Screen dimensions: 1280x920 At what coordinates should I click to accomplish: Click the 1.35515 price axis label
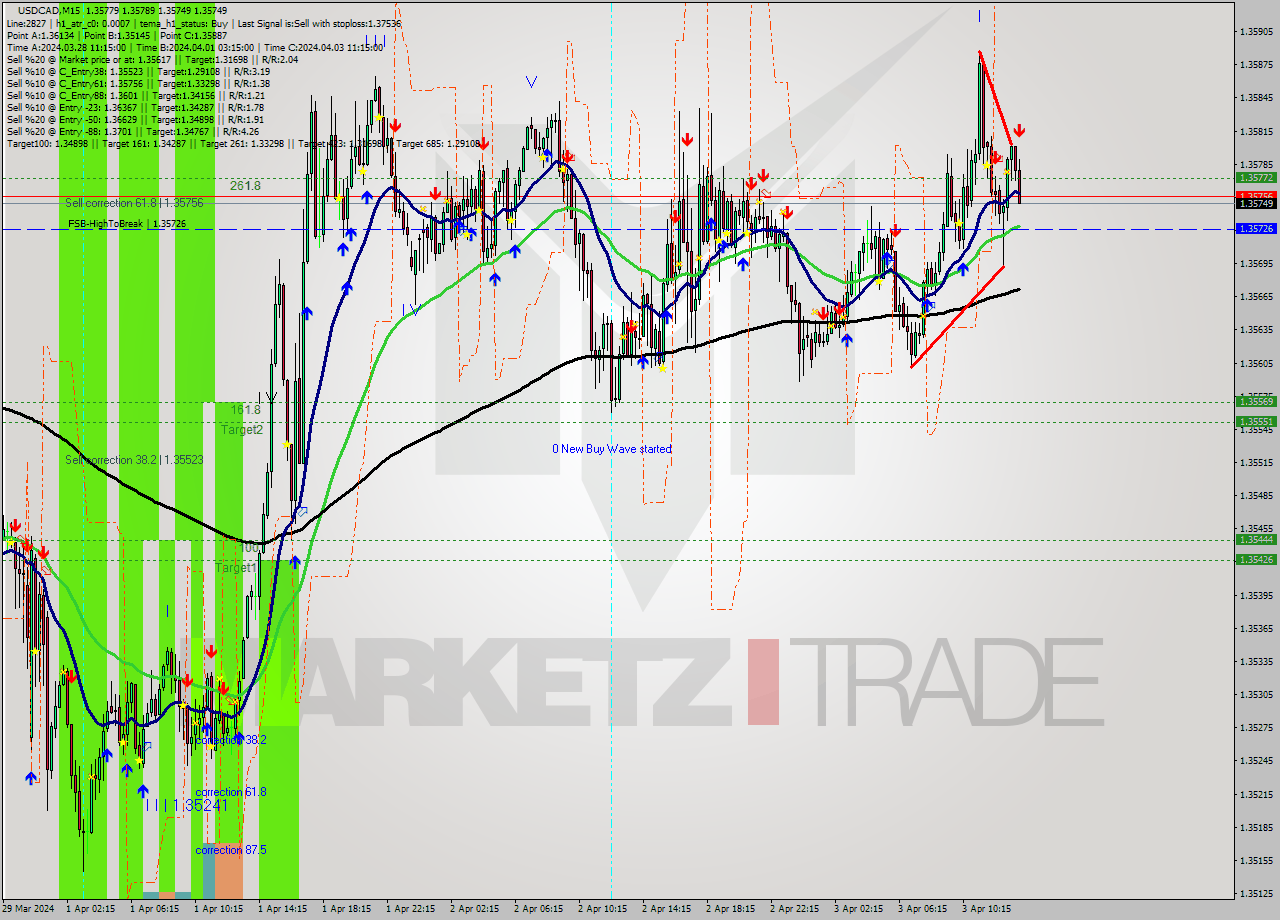pos(1256,463)
